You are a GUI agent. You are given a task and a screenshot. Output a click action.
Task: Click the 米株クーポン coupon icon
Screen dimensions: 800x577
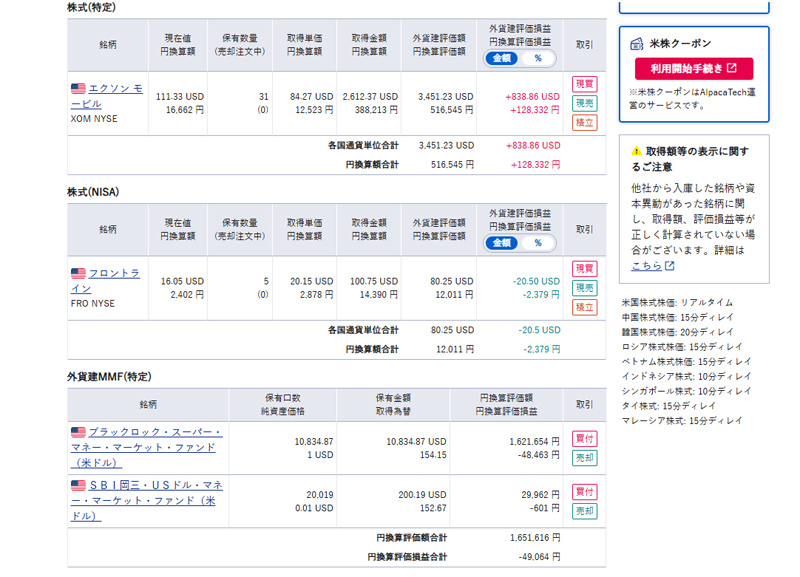(x=637, y=44)
